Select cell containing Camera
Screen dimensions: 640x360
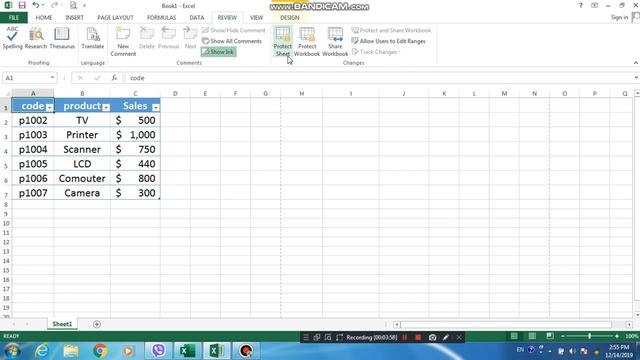coord(82,193)
